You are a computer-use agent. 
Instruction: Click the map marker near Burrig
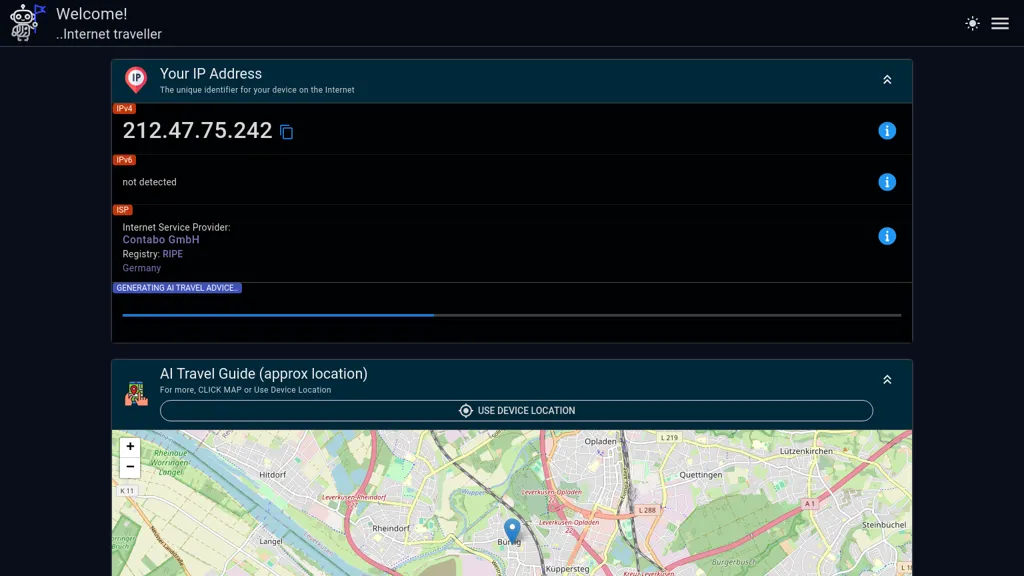512,528
